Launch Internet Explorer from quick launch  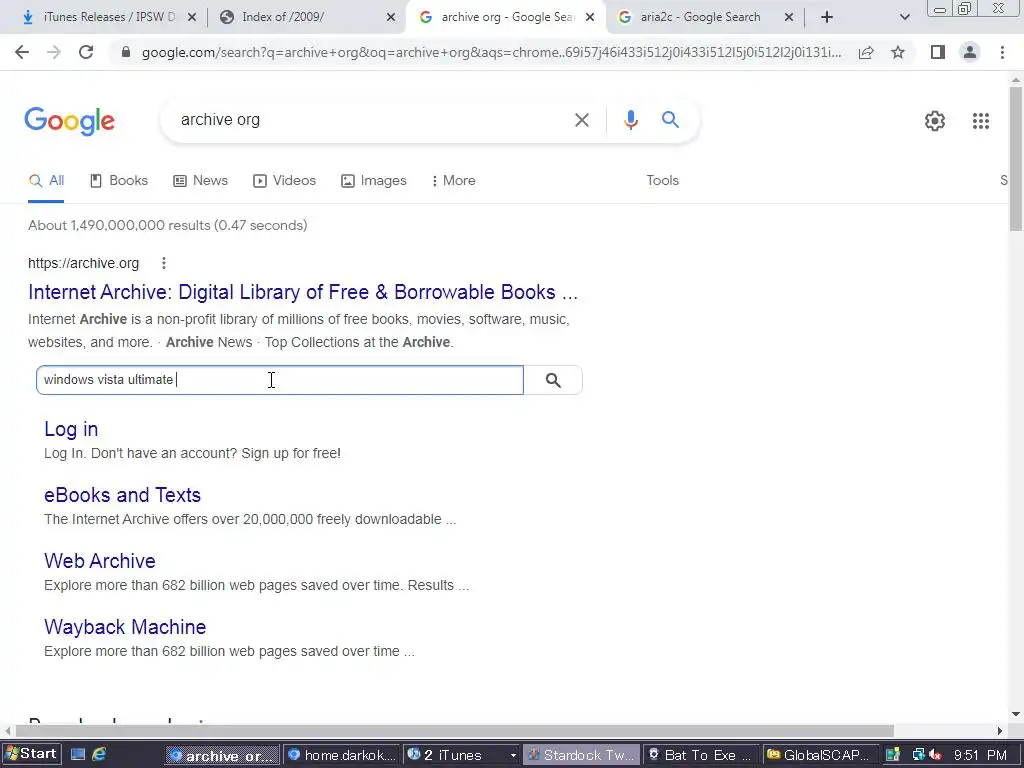click(x=99, y=755)
